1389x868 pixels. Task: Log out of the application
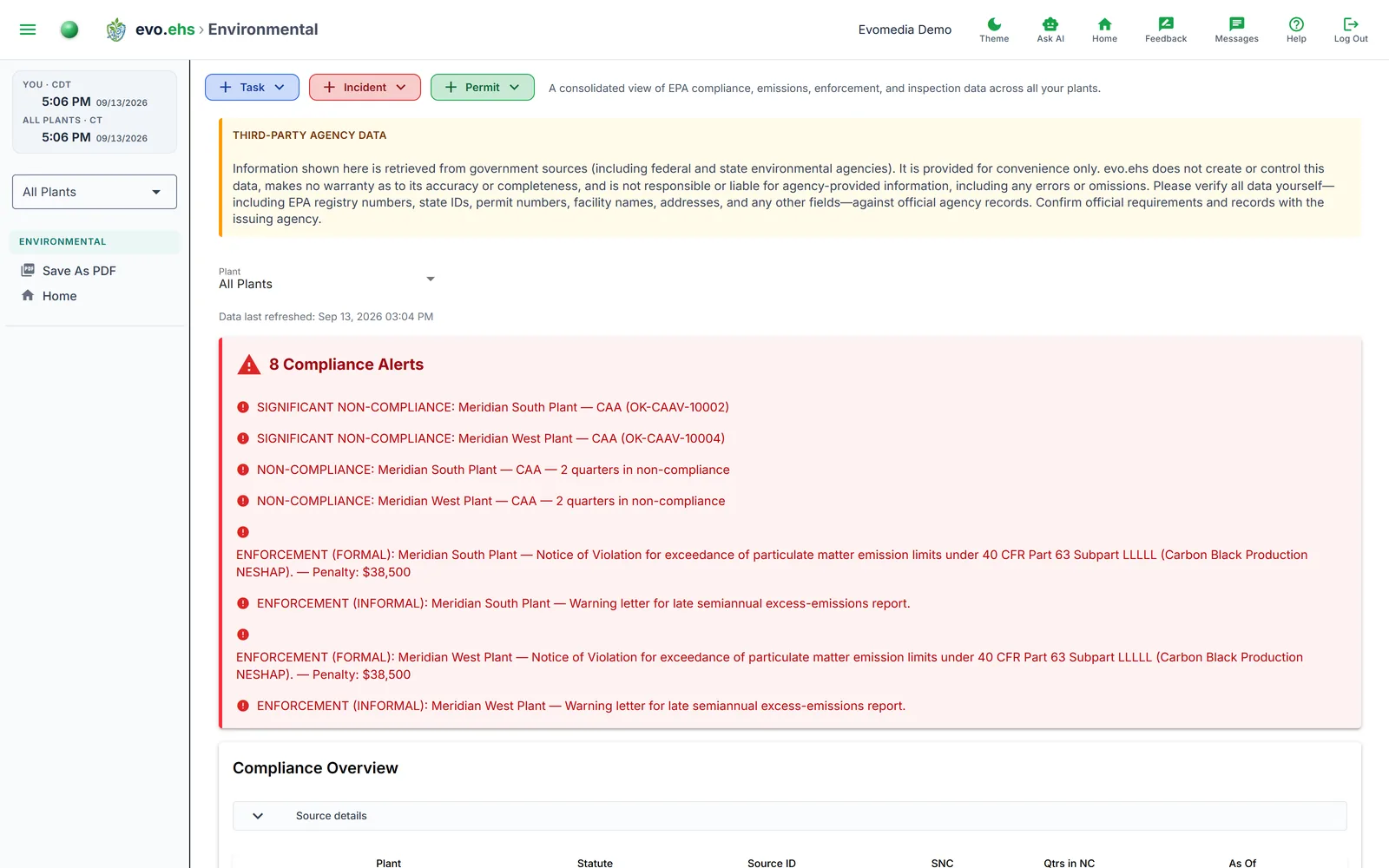pos(1351,30)
